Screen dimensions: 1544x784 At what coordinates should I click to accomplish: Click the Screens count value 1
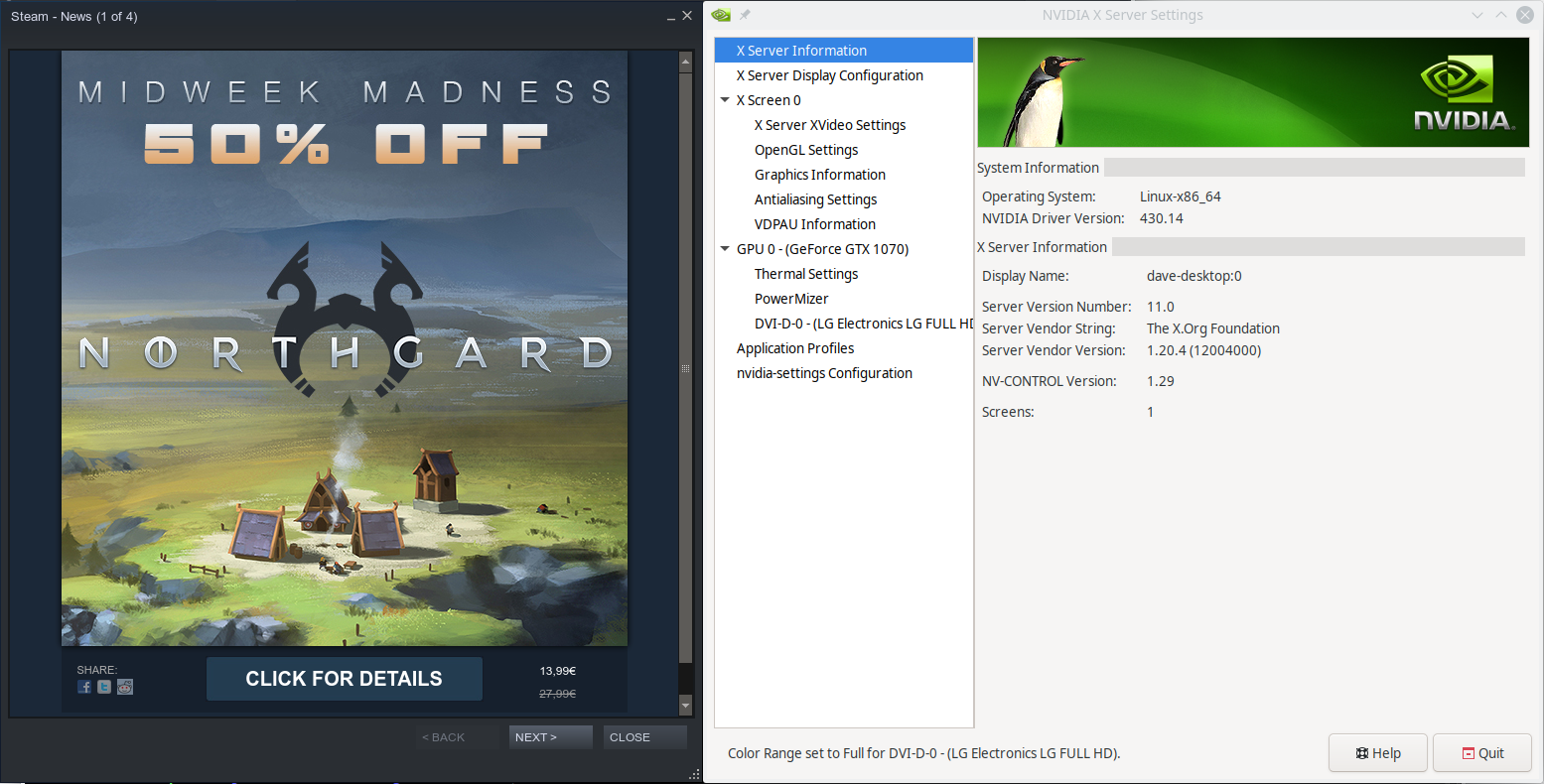tap(1151, 412)
